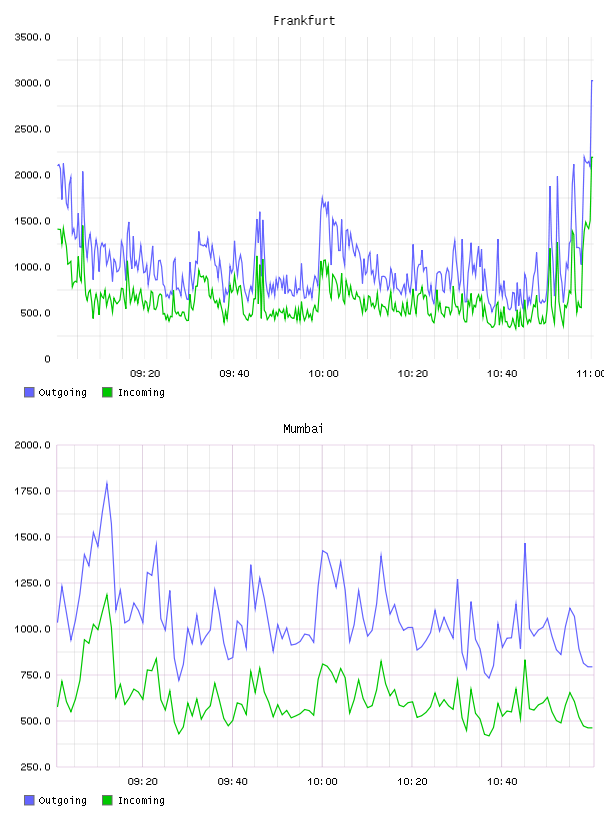Click the Frankfurt outgoing spike peak near 3000
The width and height of the screenshot is (608, 816).
click(592, 81)
